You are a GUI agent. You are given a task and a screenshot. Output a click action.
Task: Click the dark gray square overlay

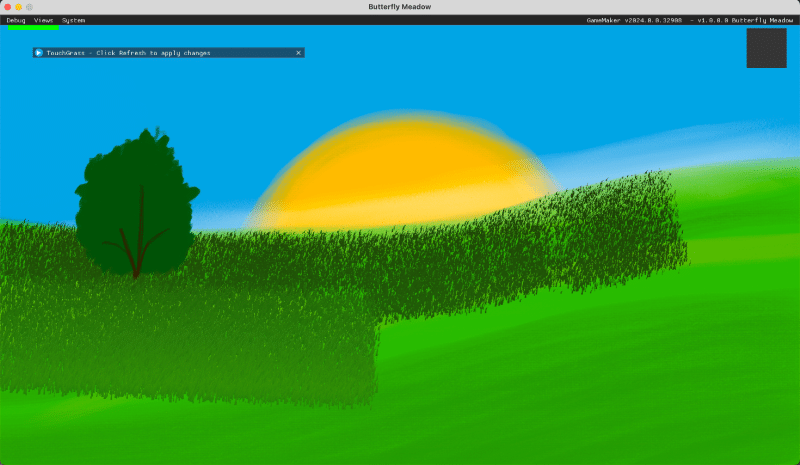[x=766, y=48]
